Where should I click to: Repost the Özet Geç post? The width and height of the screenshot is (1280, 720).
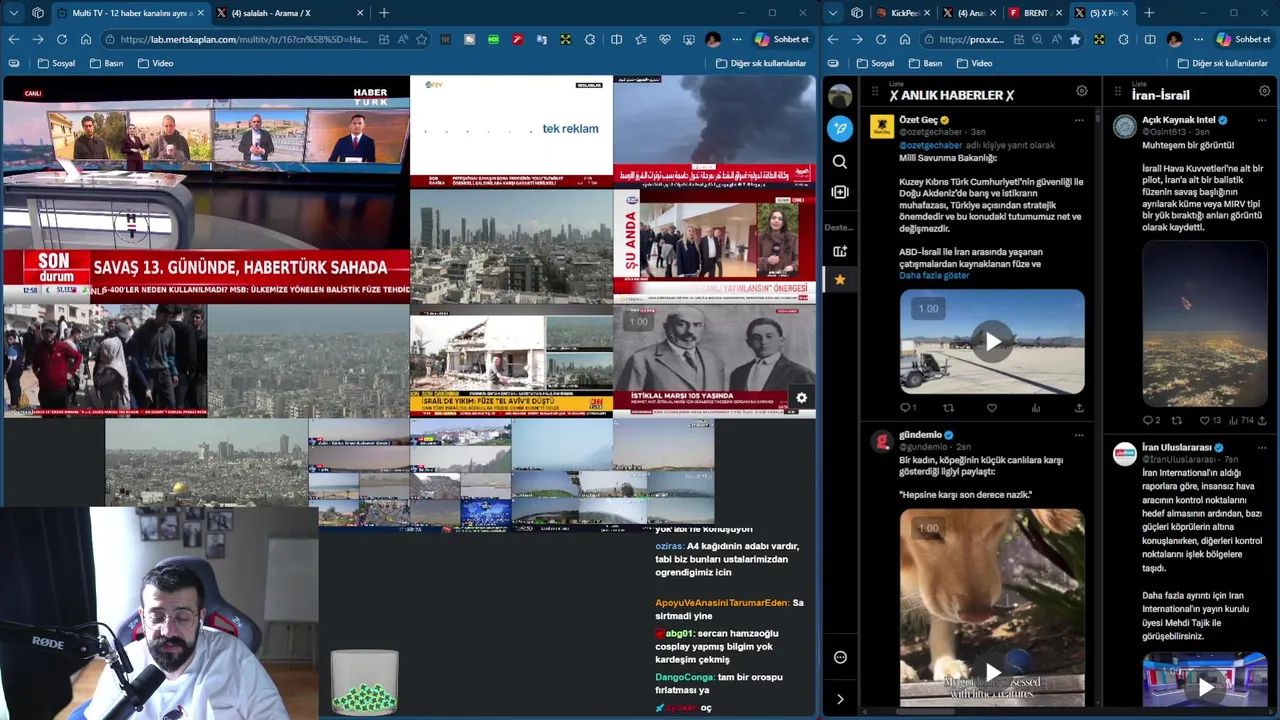[949, 407]
